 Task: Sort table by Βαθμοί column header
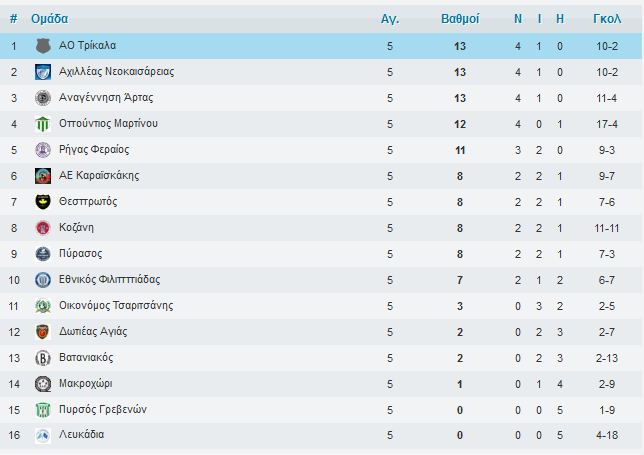[x=460, y=19]
